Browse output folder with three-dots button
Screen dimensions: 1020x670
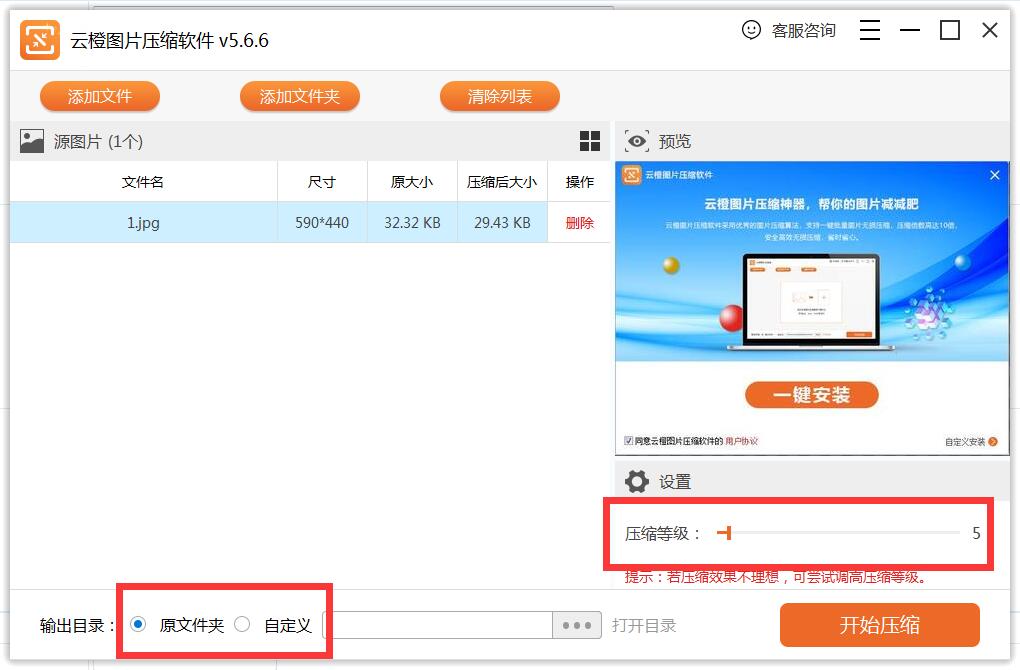(577, 625)
